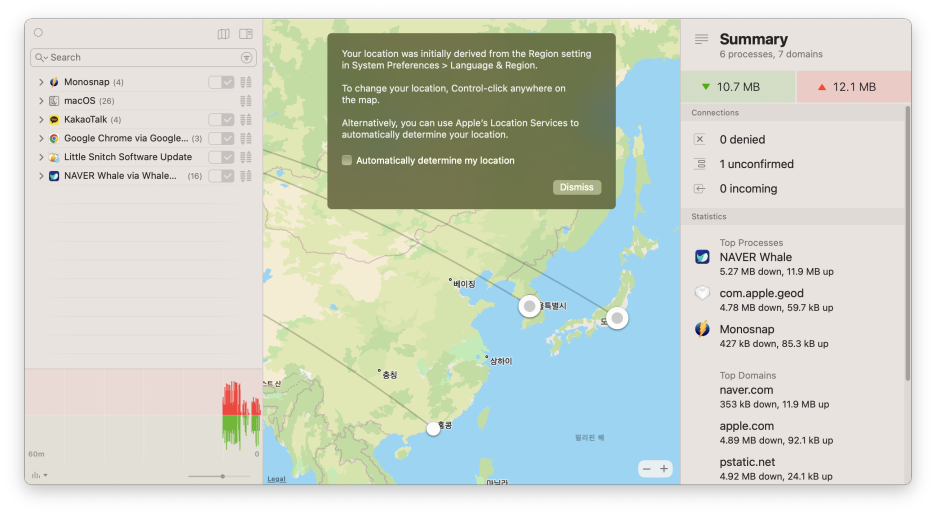The image size is (936, 515).
Task: Toggle the NAVER Whale rule switch
Action: point(221,176)
